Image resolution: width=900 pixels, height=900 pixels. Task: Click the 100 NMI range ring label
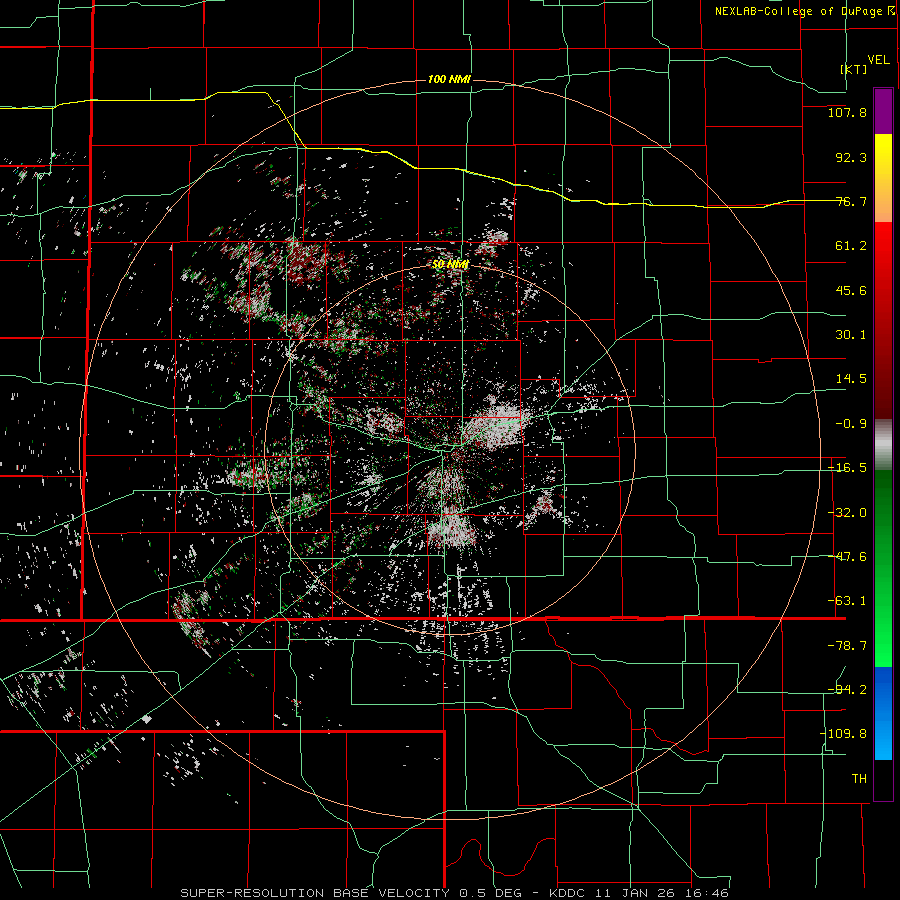(449, 79)
